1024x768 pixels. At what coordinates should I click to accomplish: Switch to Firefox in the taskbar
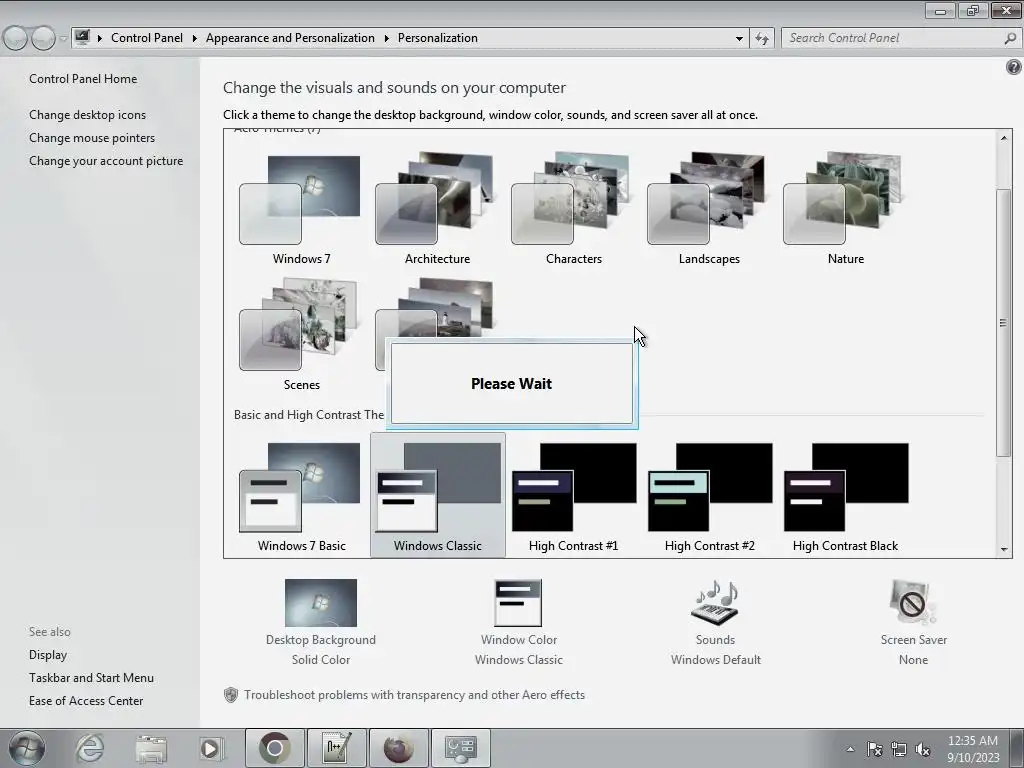(x=398, y=748)
